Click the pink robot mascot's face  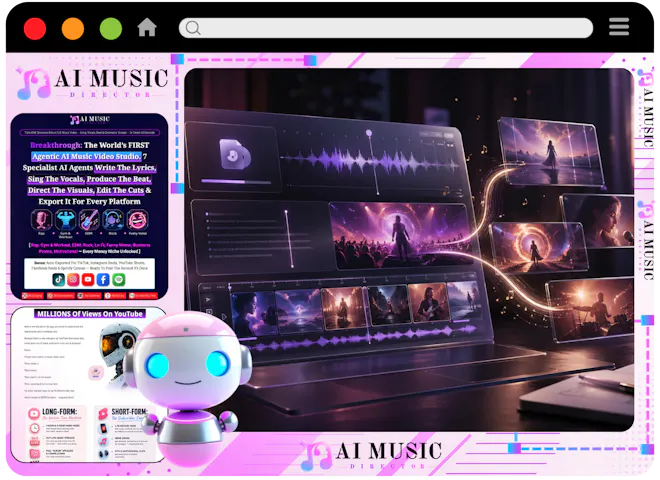(188, 367)
